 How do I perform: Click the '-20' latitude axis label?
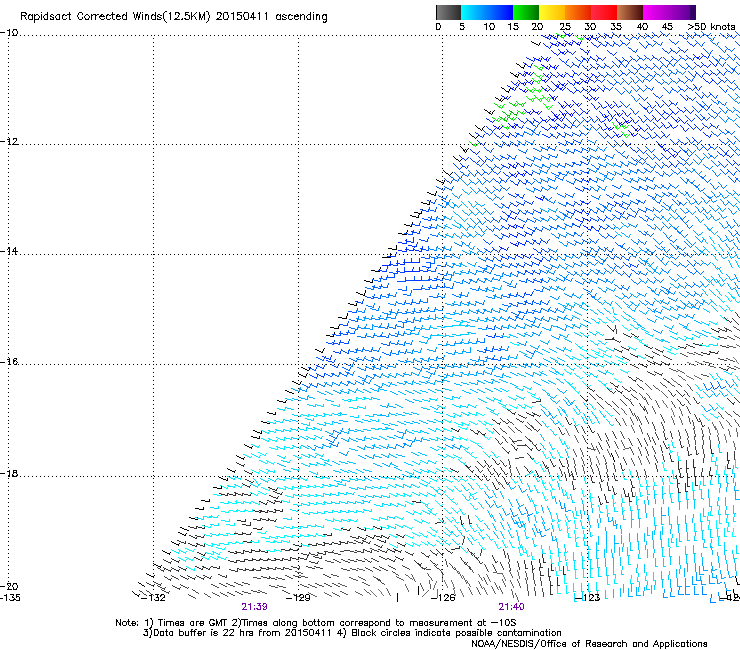pos(9,586)
